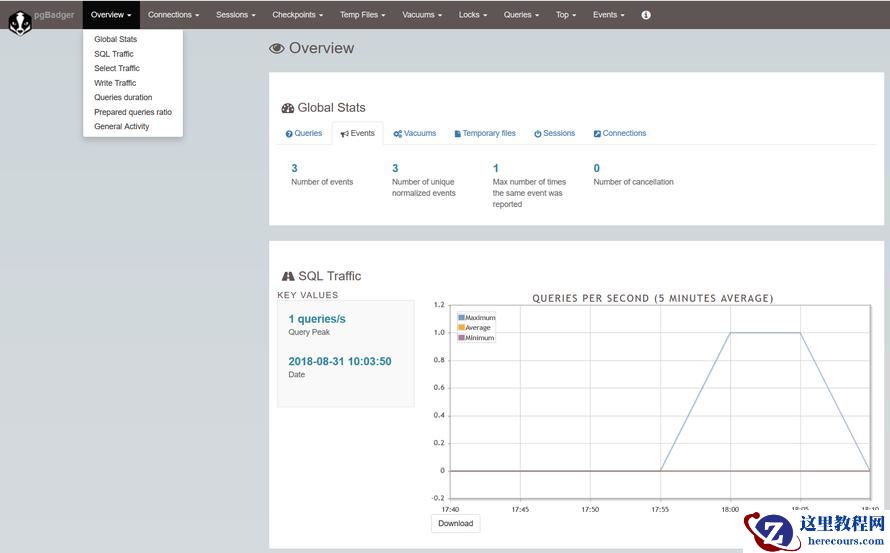Click the cogs icon on Vacuums tab
The height and width of the screenshot is (553, 890).
click(397, 134)
